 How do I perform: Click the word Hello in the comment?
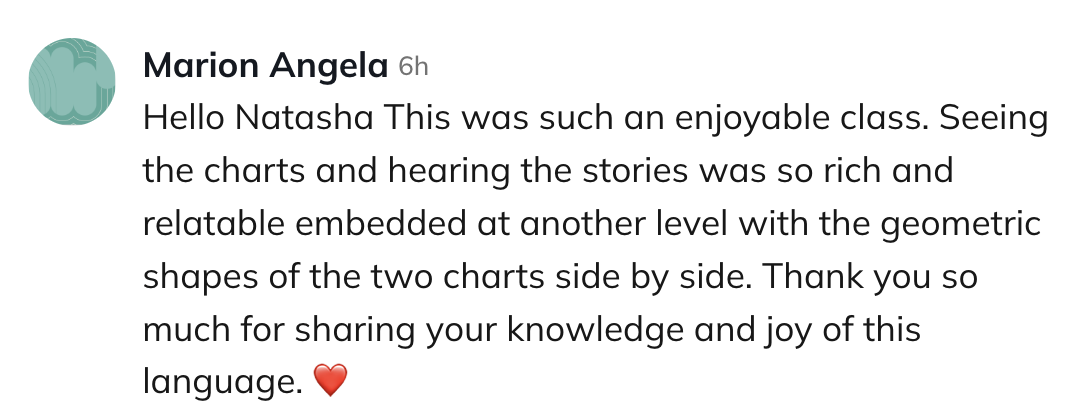pos(184,119)
